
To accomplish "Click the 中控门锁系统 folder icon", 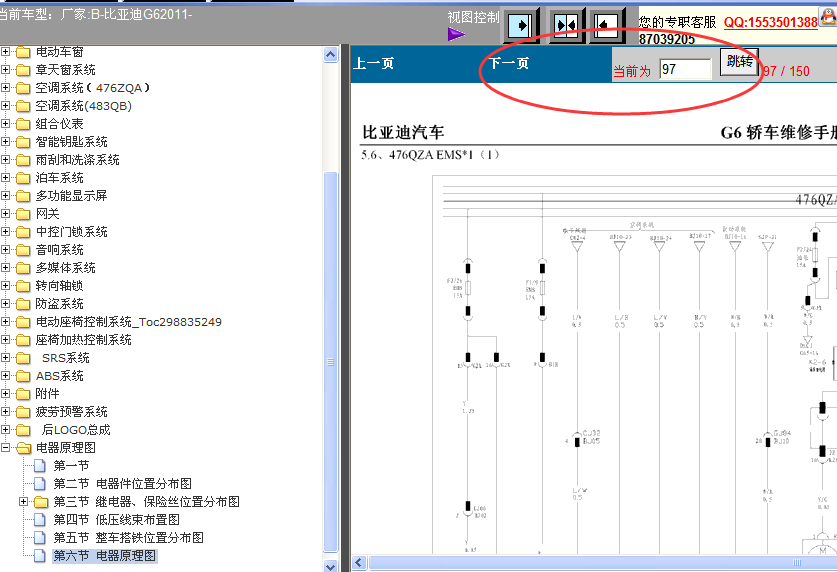I will coord(23,232).
